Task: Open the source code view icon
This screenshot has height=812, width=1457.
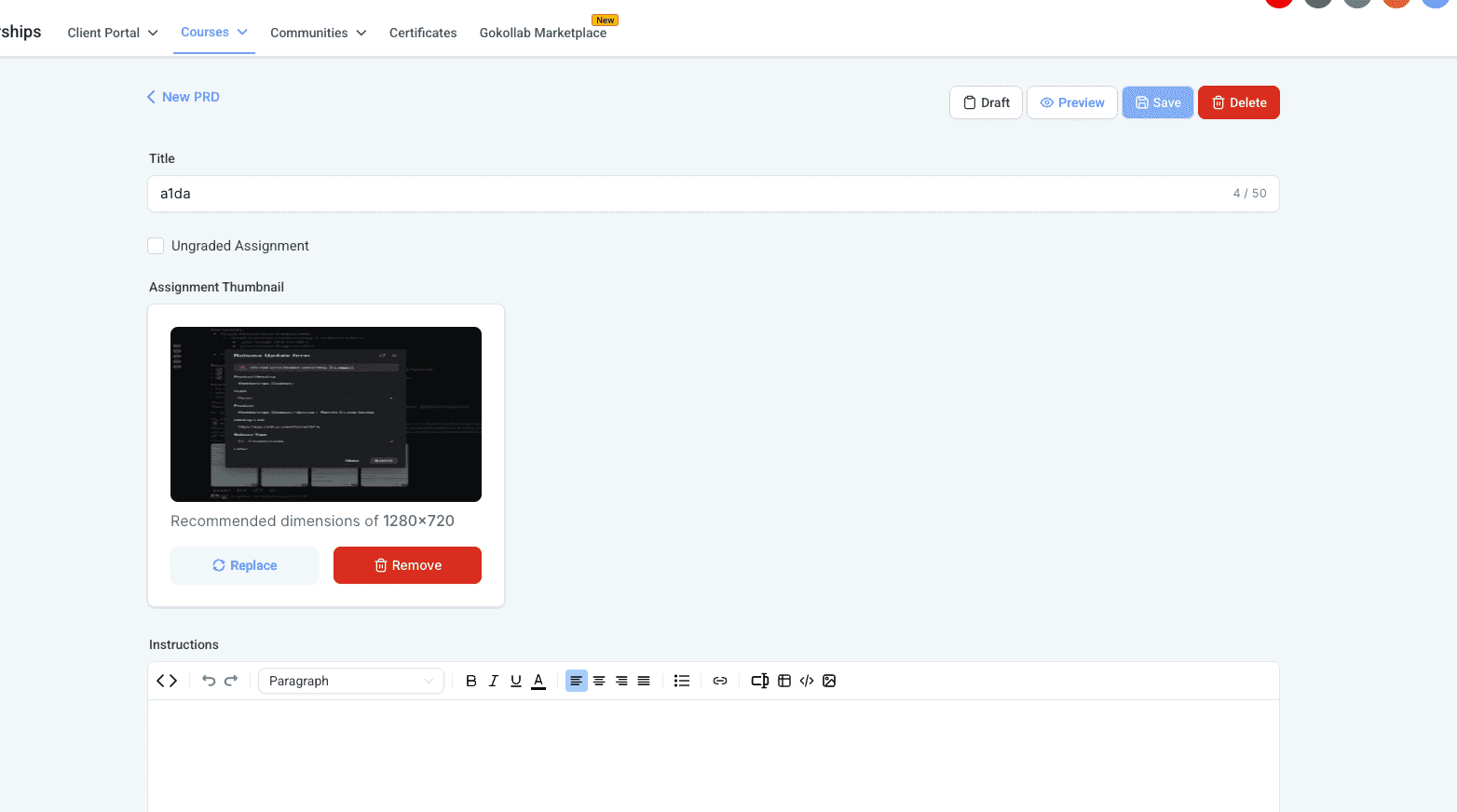Action: [167, 681]
